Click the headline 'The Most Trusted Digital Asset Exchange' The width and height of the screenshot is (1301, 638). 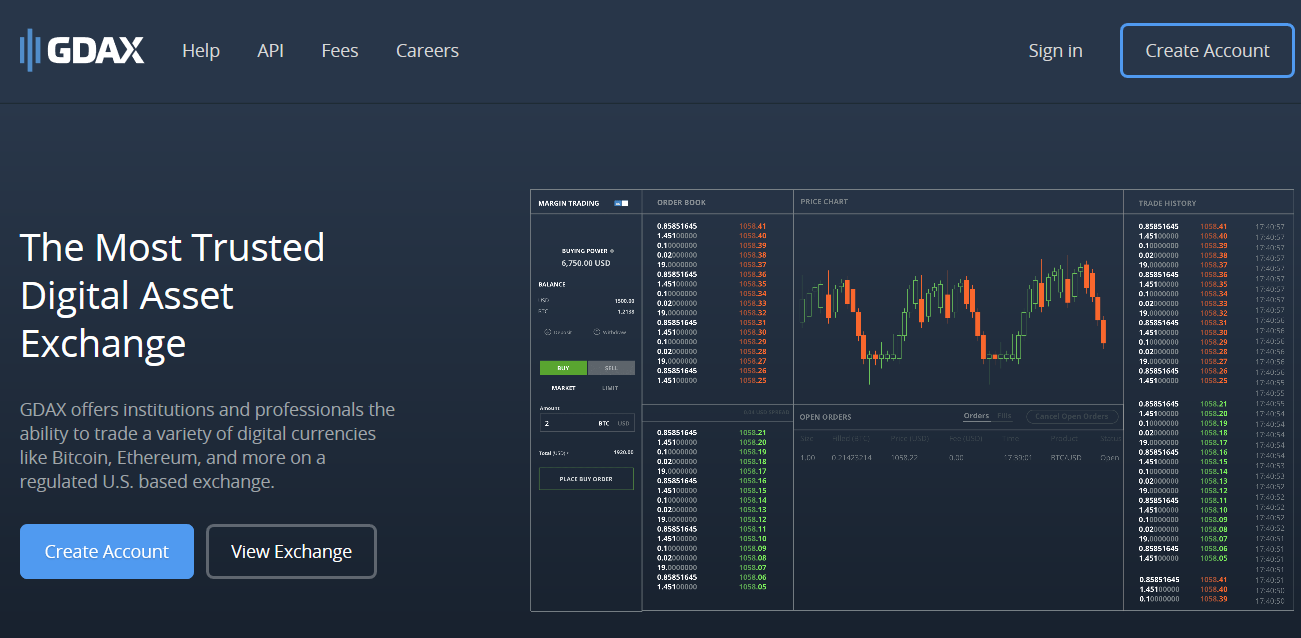172,295
